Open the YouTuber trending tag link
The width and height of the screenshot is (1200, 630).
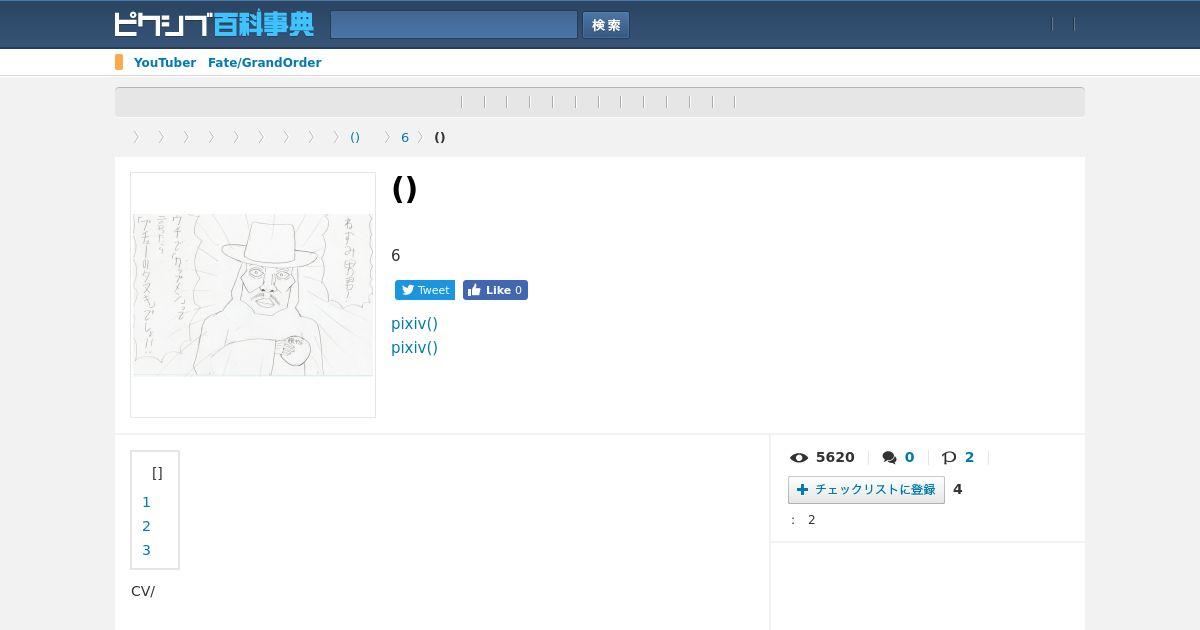[165, 62]
